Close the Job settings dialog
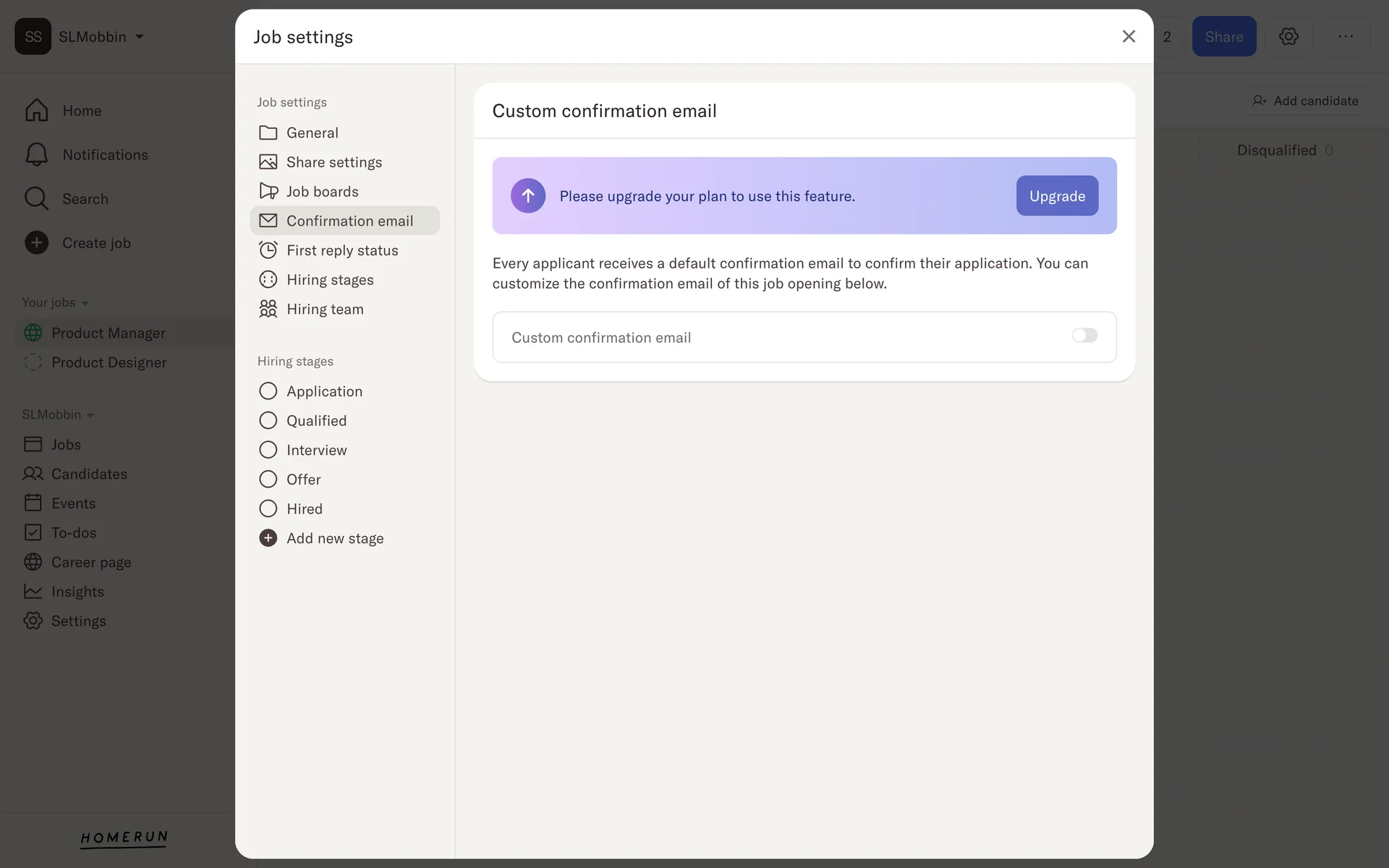 coord(1128,36)
